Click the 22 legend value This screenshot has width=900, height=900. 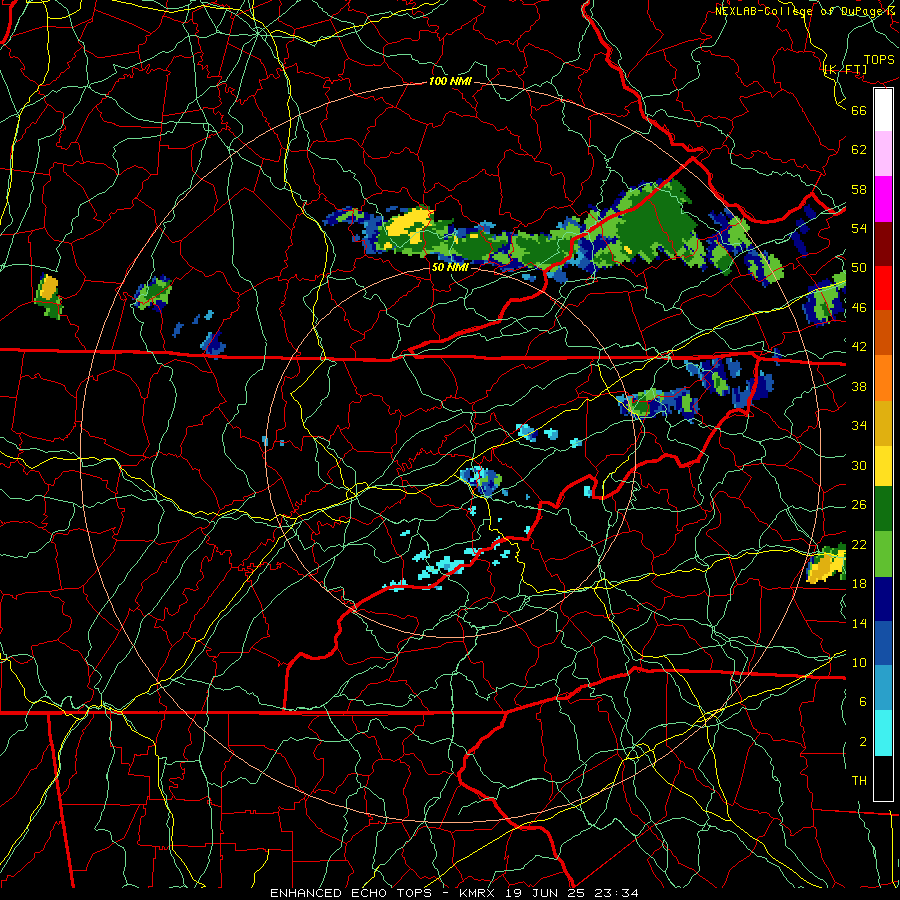click(x=859, y=544)
